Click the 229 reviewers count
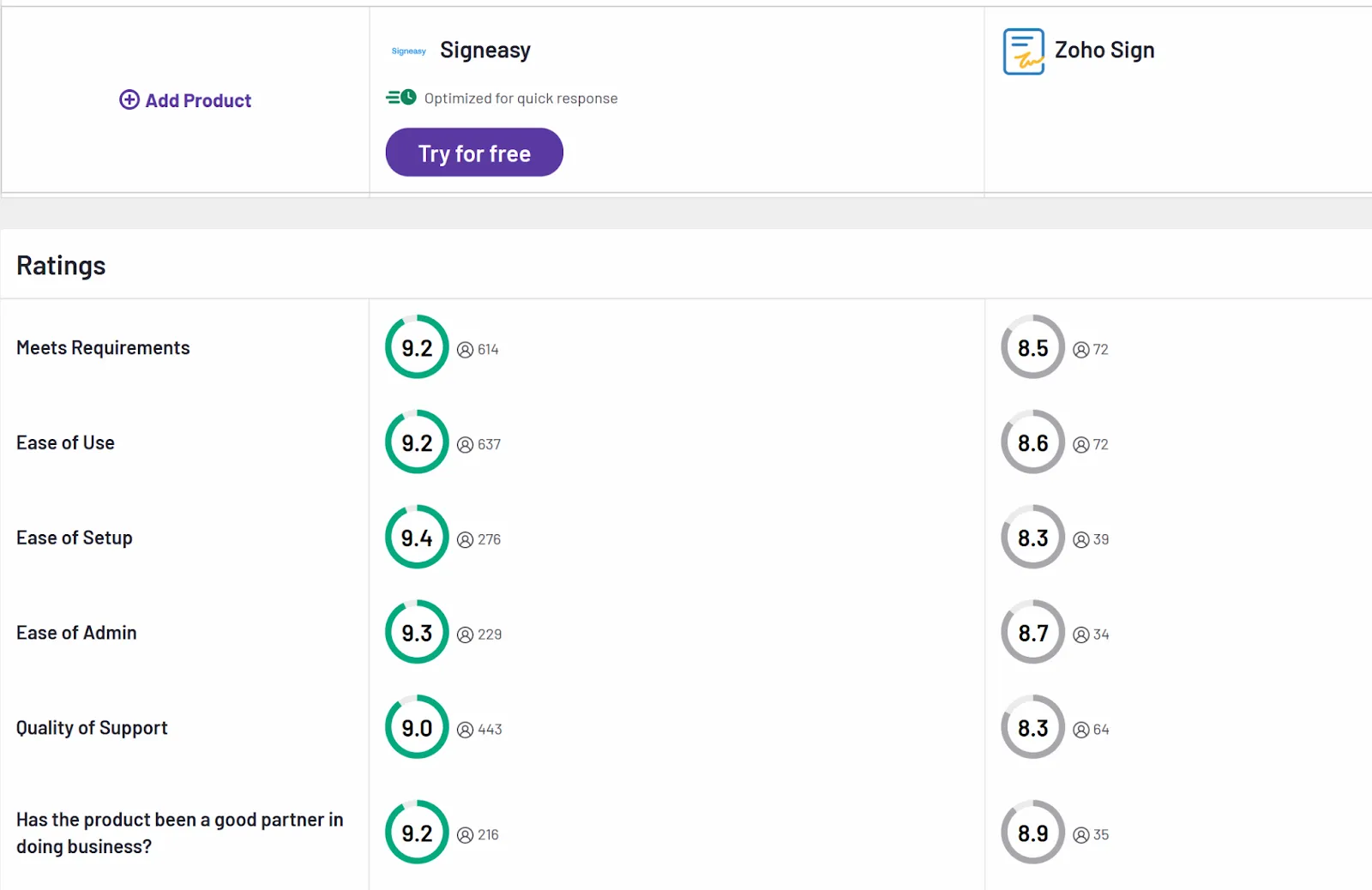The image size is (1372, 890). [490, 635]
